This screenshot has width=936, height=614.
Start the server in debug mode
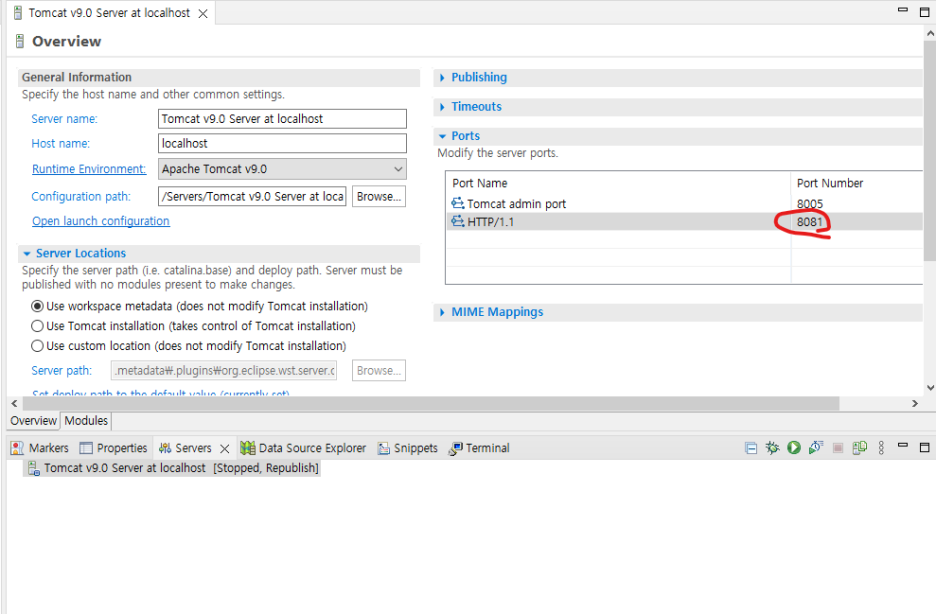click(x=772, y=448)
